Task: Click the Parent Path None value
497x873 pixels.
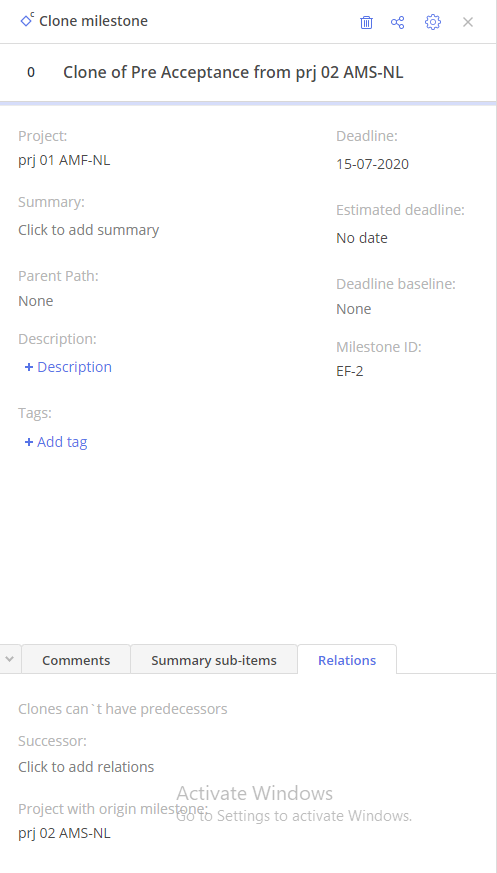Action: [36, 301]
